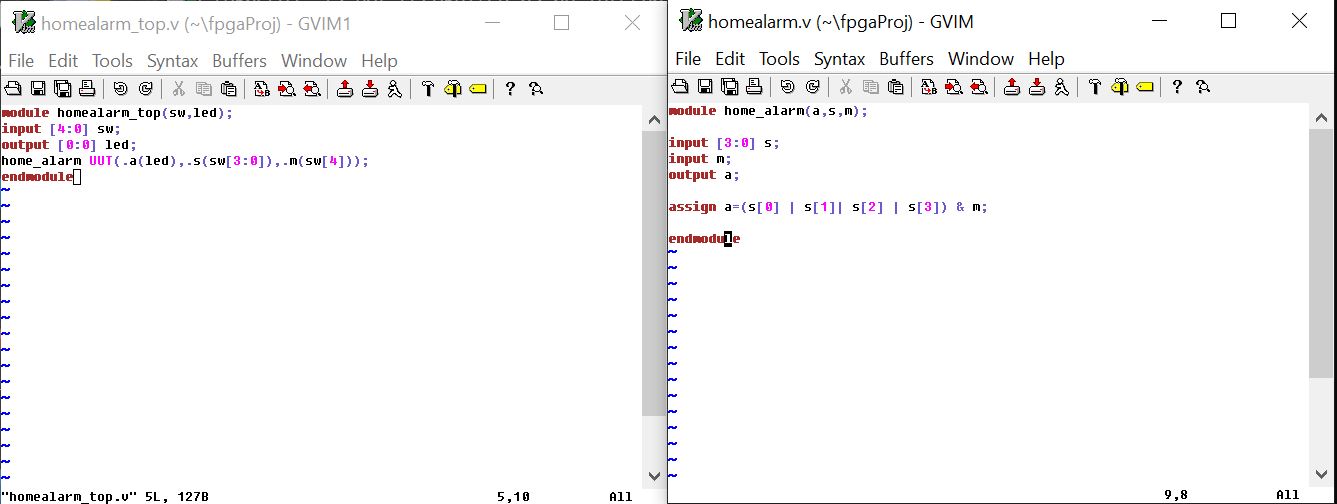1337x504 pixels.
Task: Click Load Session icon in homealarm.v toolbar
Action: coord(1011,87)
